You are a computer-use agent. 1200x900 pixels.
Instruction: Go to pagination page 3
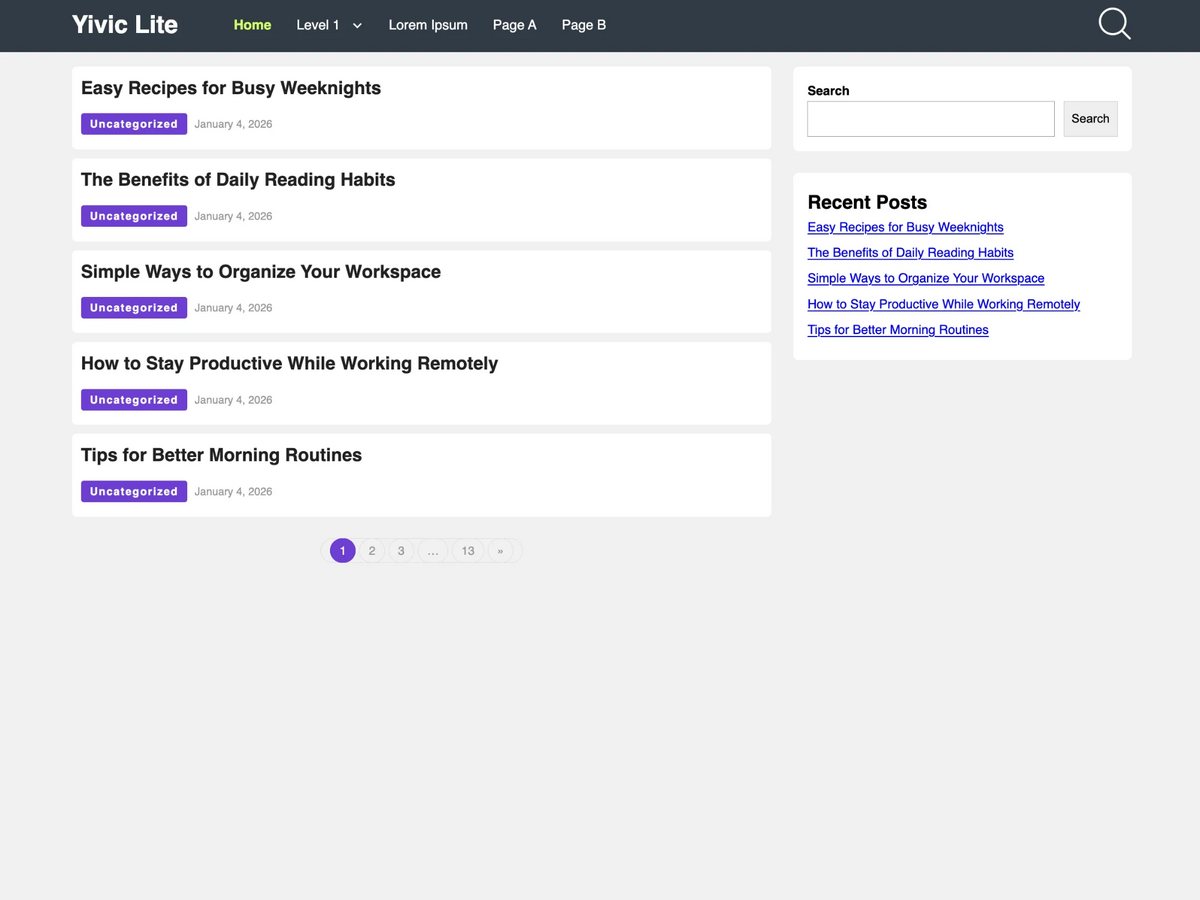[x=401, y=551]
